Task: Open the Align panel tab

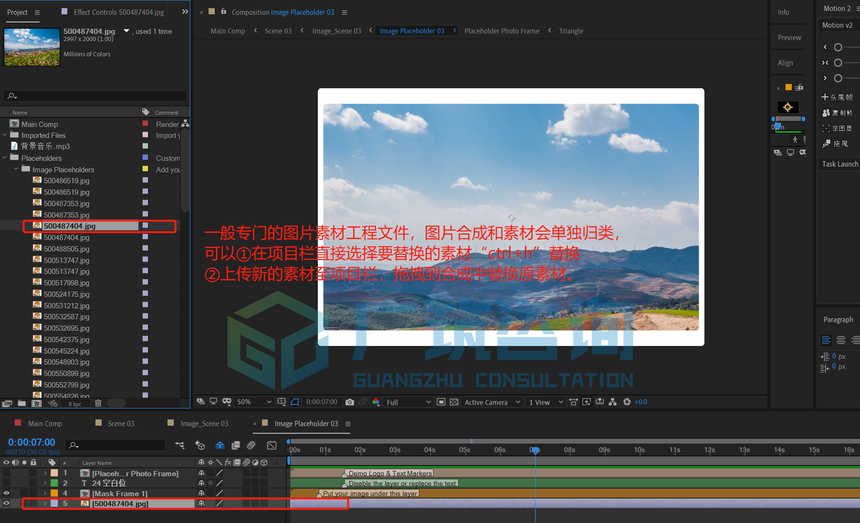Action: pyautogui.click(x=785, y=62)
